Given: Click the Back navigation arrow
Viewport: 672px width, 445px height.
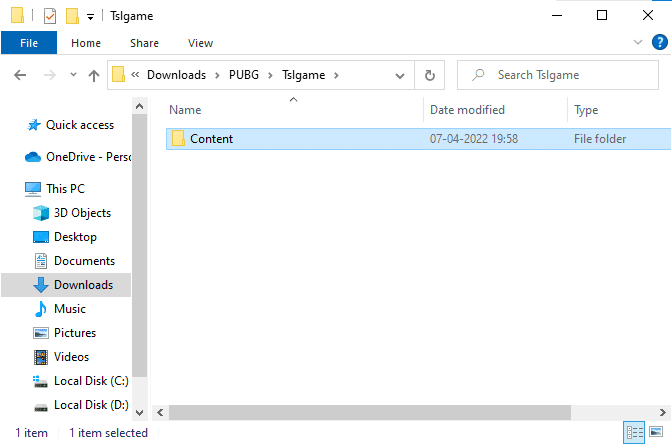Looking at the screenshot, I should pos(21,75).
